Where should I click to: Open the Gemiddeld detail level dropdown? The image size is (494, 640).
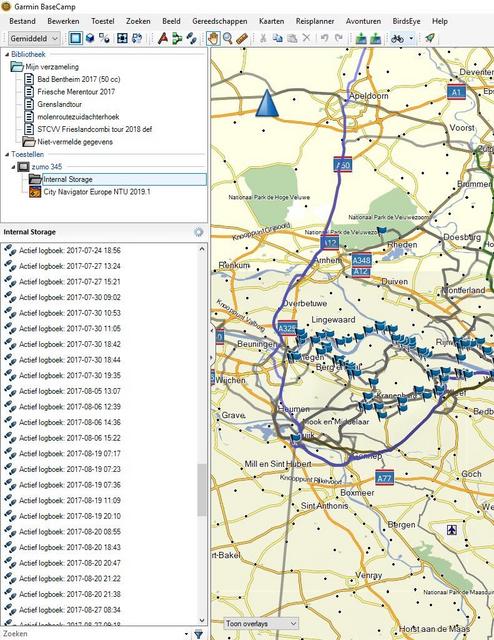point(34,39)
